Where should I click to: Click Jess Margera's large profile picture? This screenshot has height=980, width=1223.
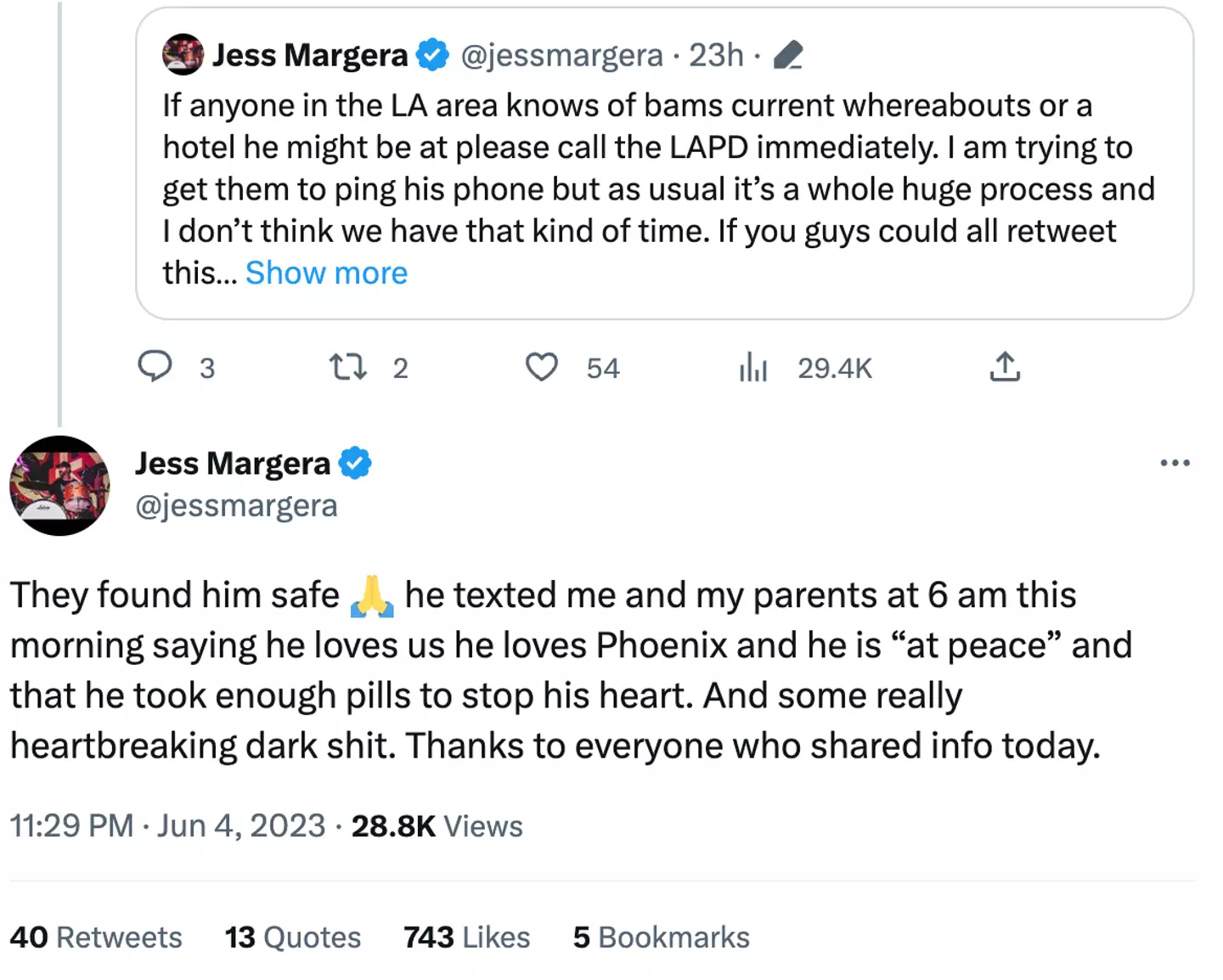click(x=59, y=486)
